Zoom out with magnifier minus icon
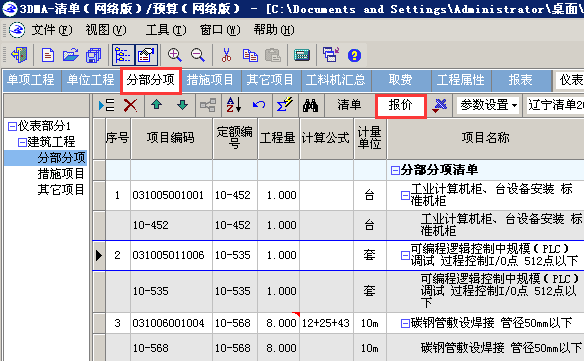Viewport: 584px width, 361px height. (198, 55)
